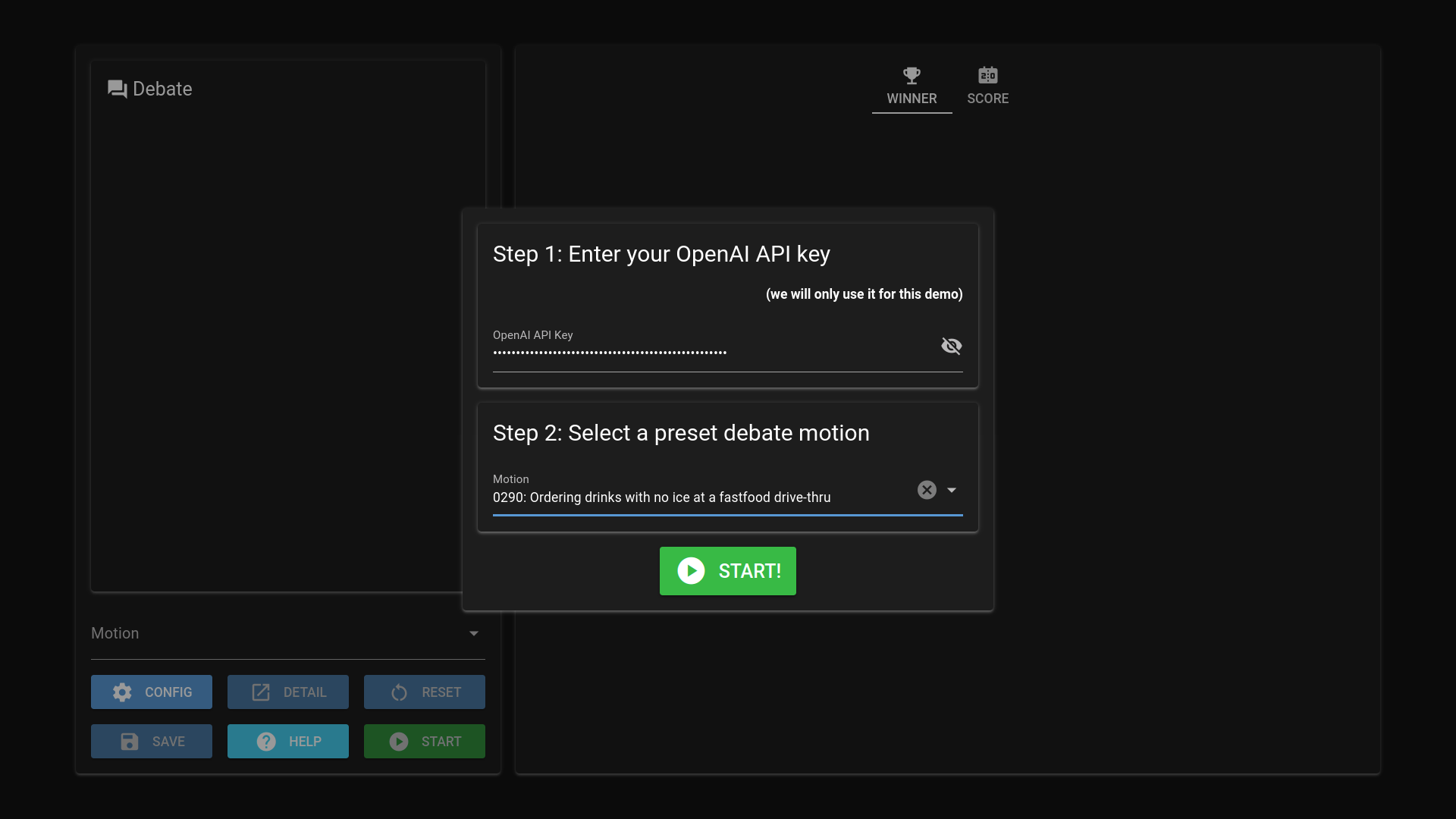Click the HELP button label
Image resolution: width=1456 pixels, height=819 pixels.
point(305,742)
